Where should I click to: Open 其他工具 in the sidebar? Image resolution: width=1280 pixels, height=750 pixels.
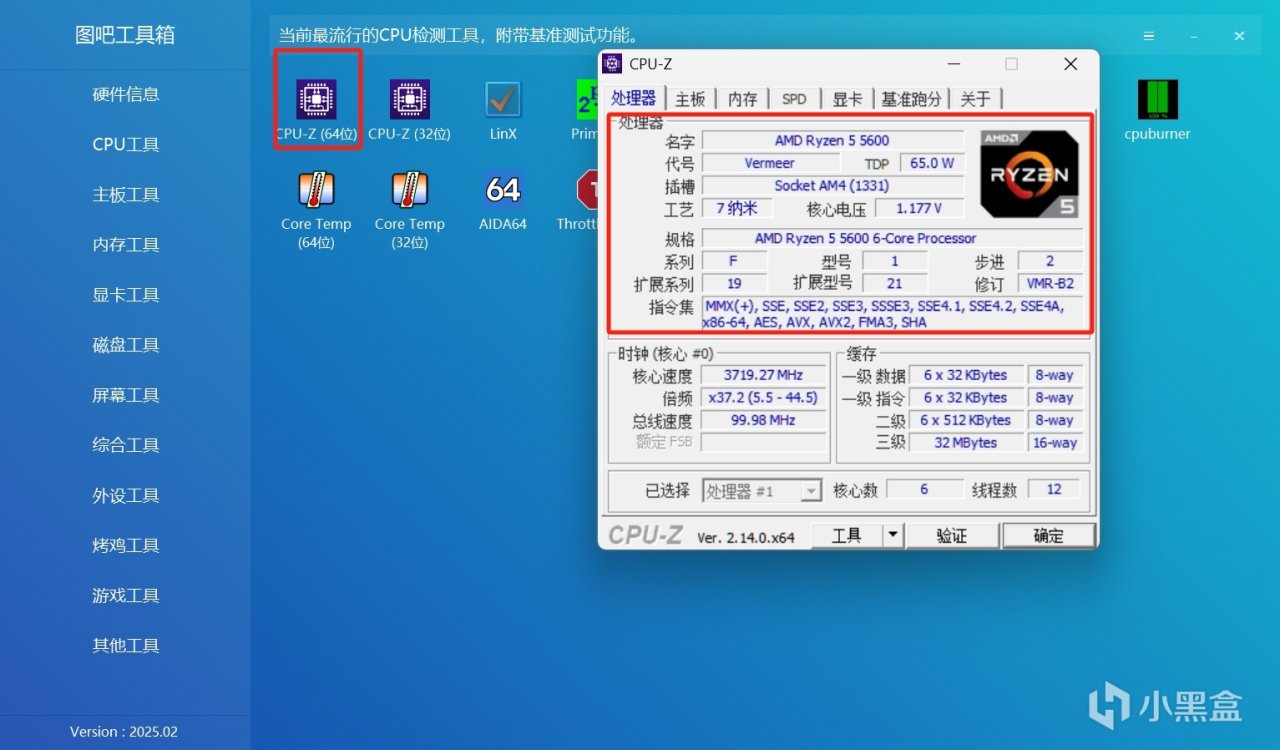(126, 645)
